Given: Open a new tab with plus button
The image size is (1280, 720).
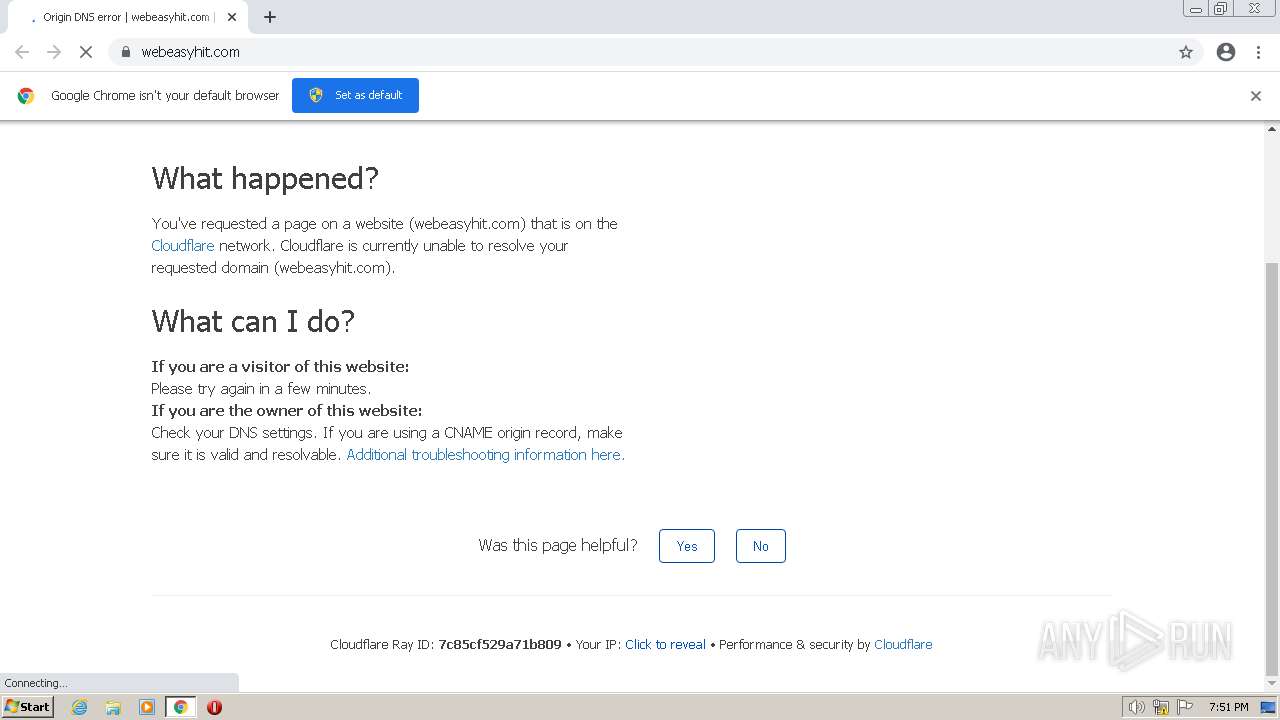Looking at the screenshot, I should tap(270, 17).
